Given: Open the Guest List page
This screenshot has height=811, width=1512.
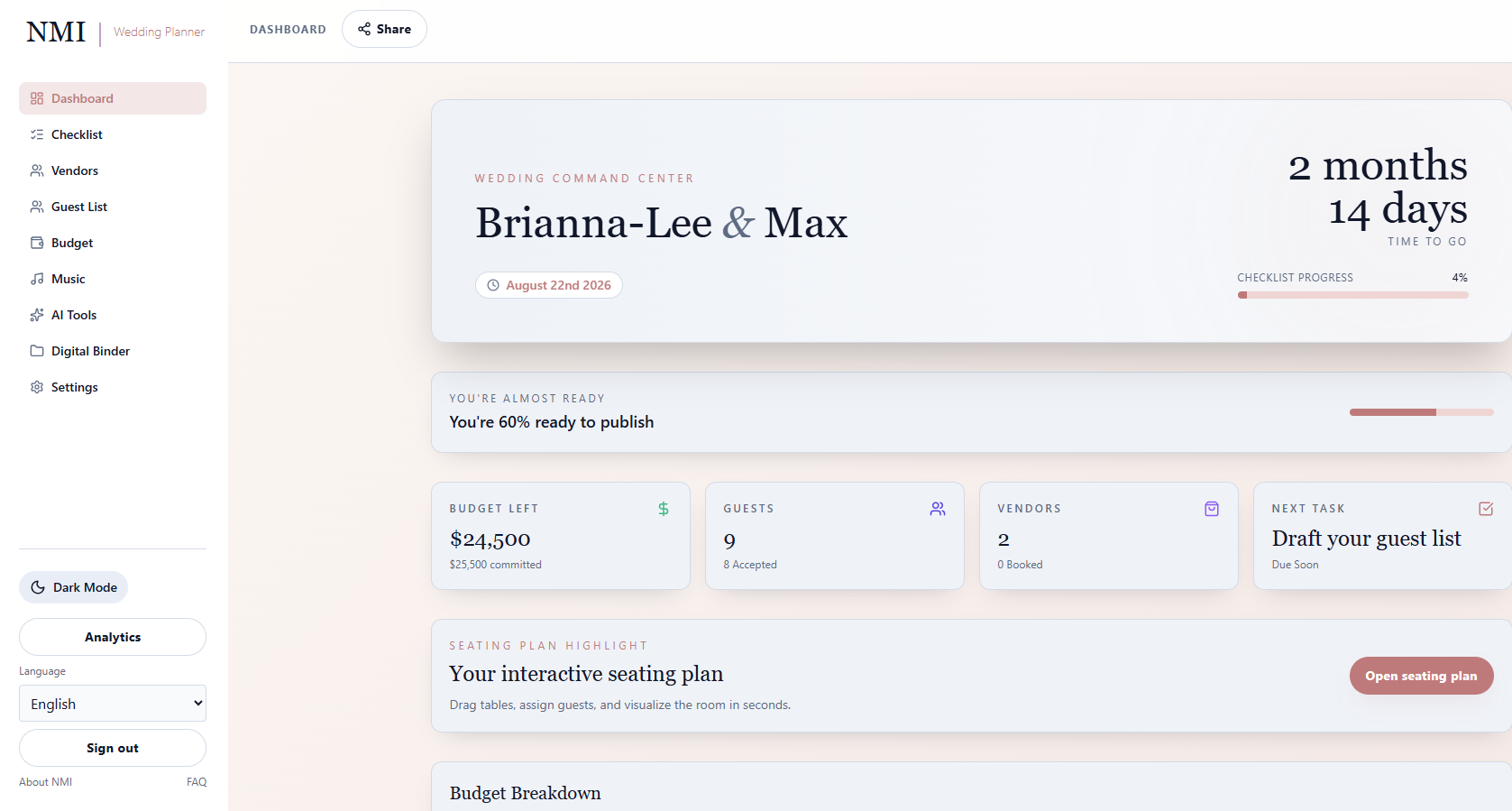Looking at the screenshot, I should [113, 207].
